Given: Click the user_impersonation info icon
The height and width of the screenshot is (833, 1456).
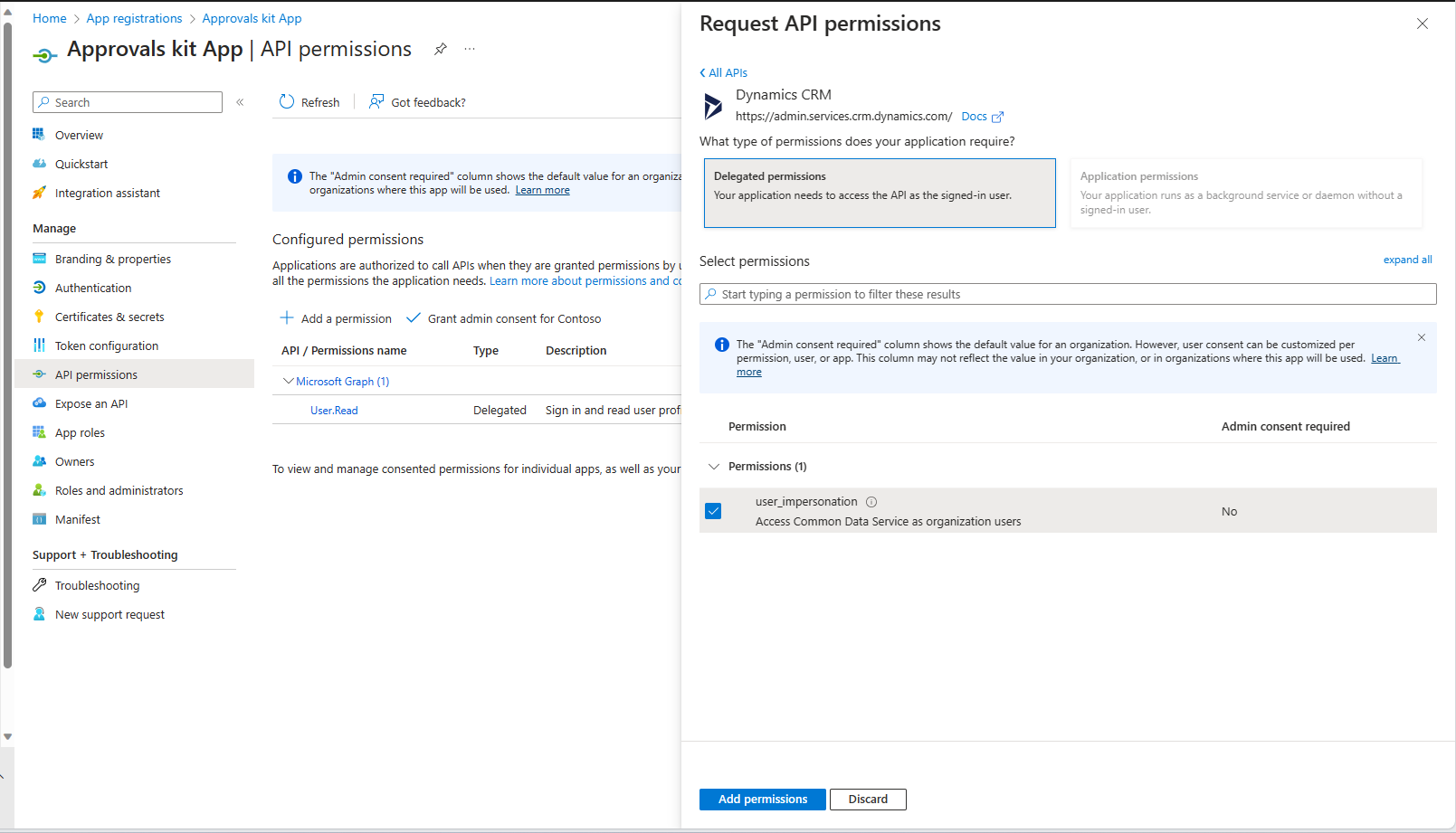Looking at the screenshot, I should pyautogui.click(x=871, y=502).
